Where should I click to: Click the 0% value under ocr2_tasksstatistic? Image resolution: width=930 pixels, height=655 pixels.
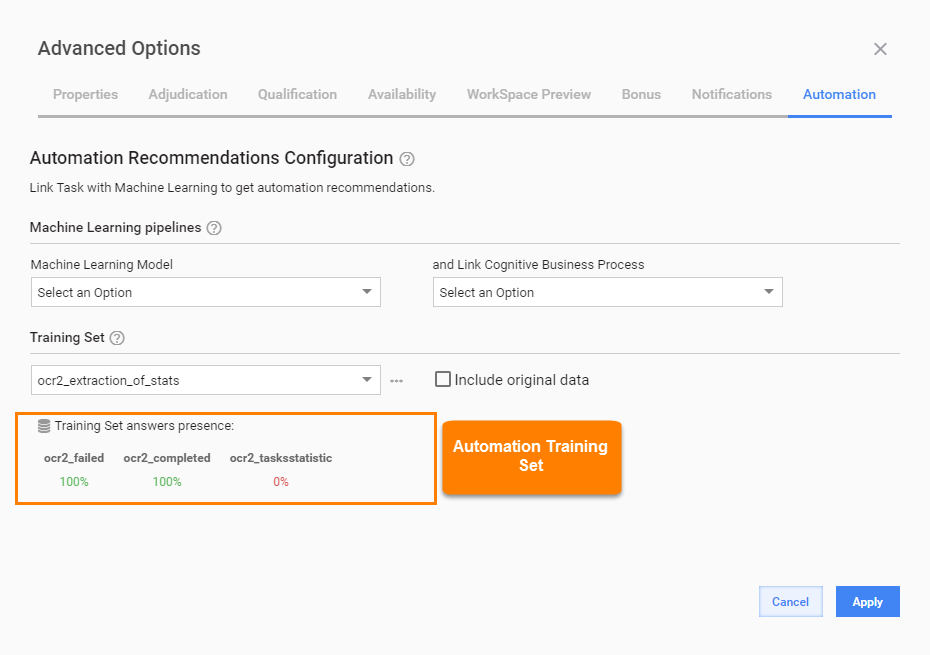(x=281, y=482)
